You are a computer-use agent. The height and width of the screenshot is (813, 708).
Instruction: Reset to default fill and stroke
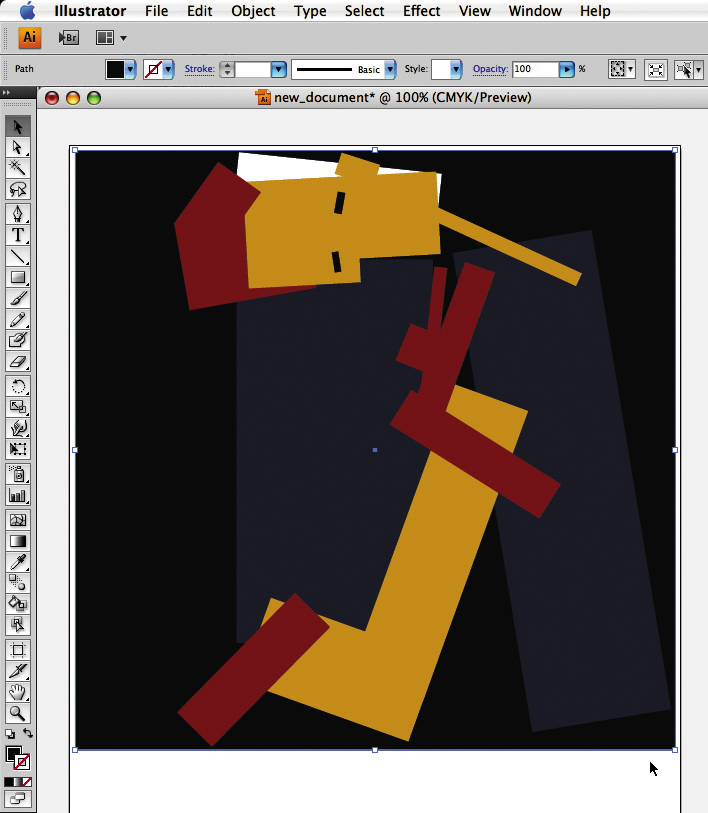point(9,734)
